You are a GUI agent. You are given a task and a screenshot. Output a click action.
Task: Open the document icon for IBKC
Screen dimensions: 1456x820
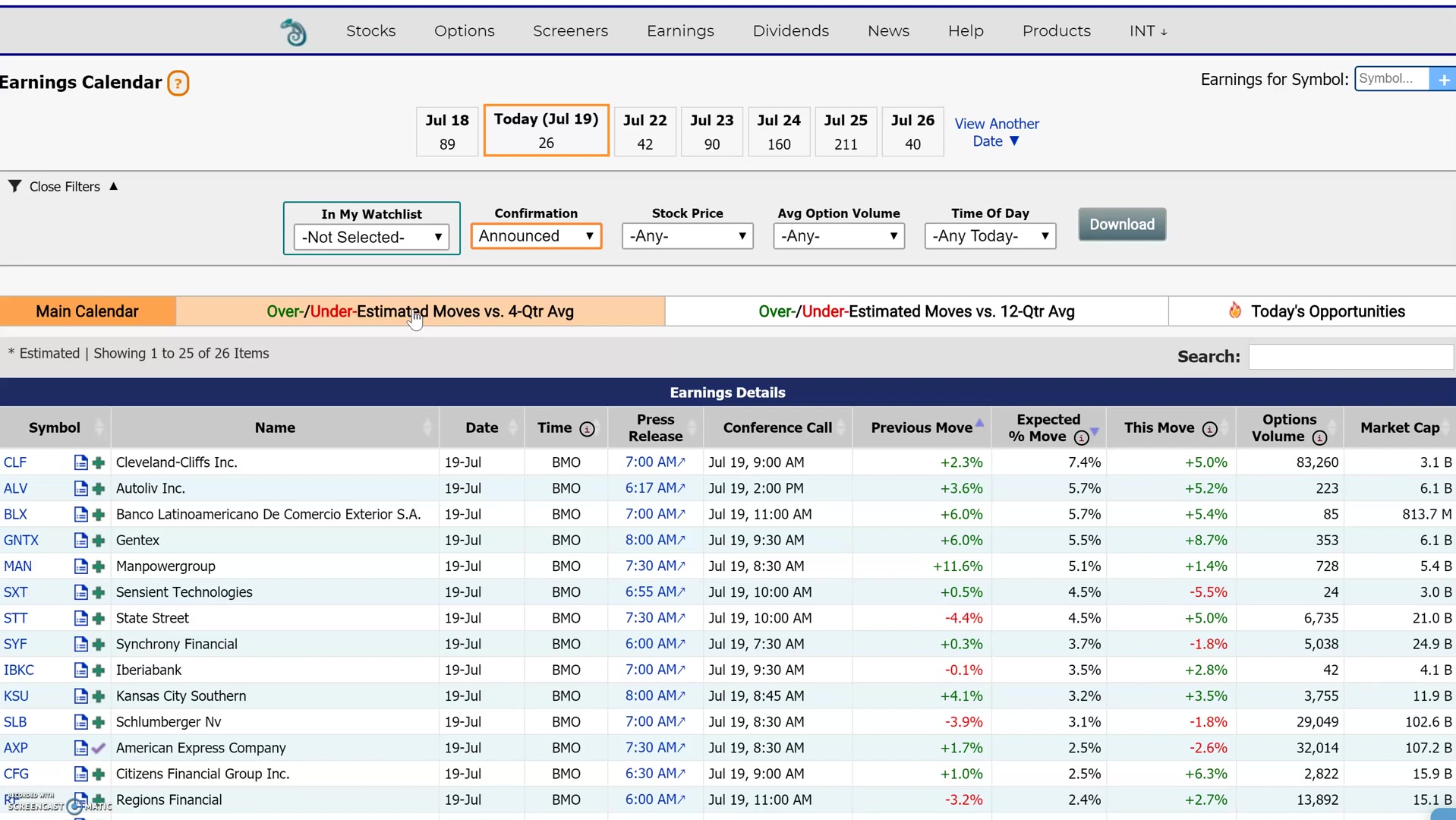pos(80,670)
